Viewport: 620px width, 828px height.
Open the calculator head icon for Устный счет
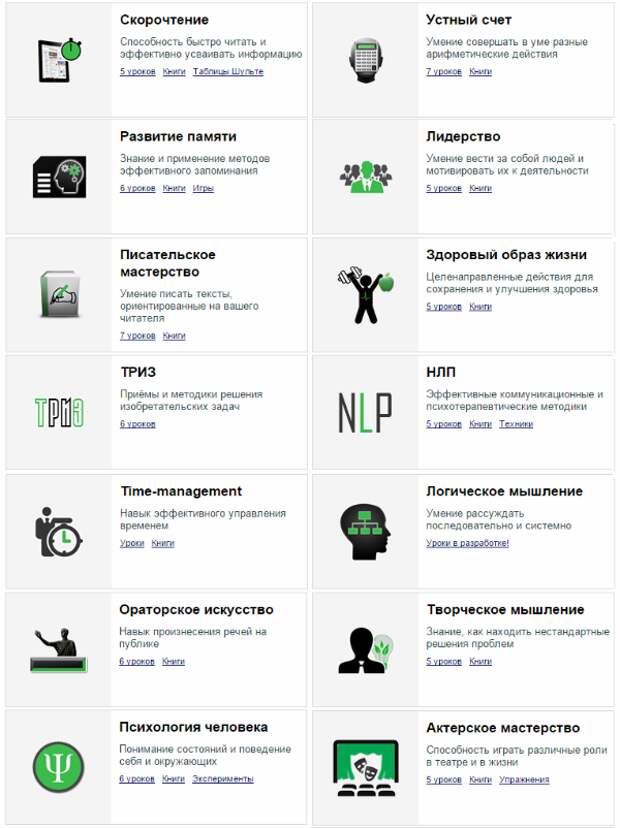pos(366,60)
